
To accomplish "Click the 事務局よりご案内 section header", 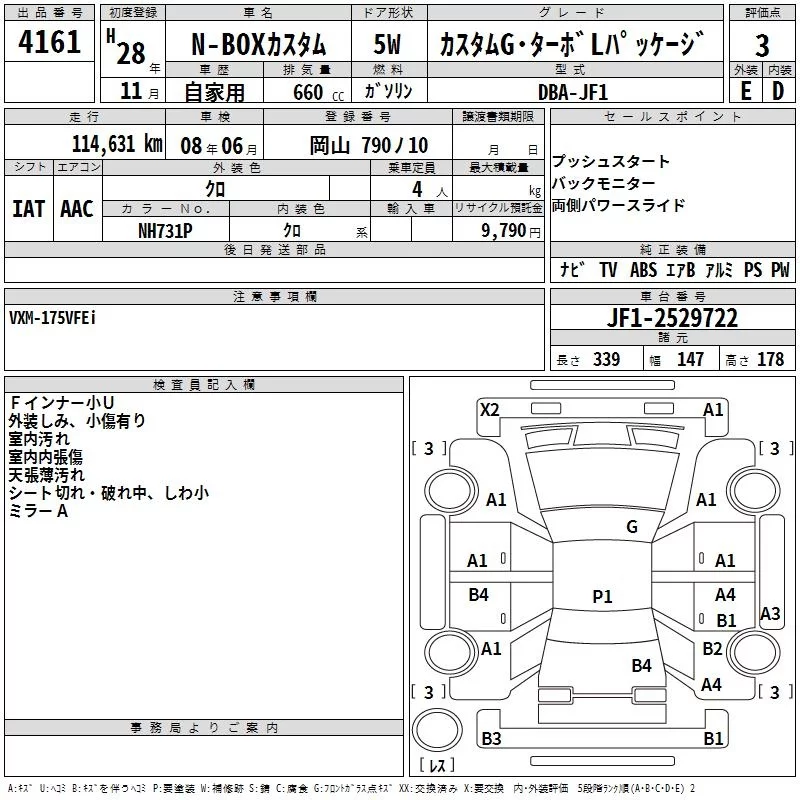I will [204, 728].
